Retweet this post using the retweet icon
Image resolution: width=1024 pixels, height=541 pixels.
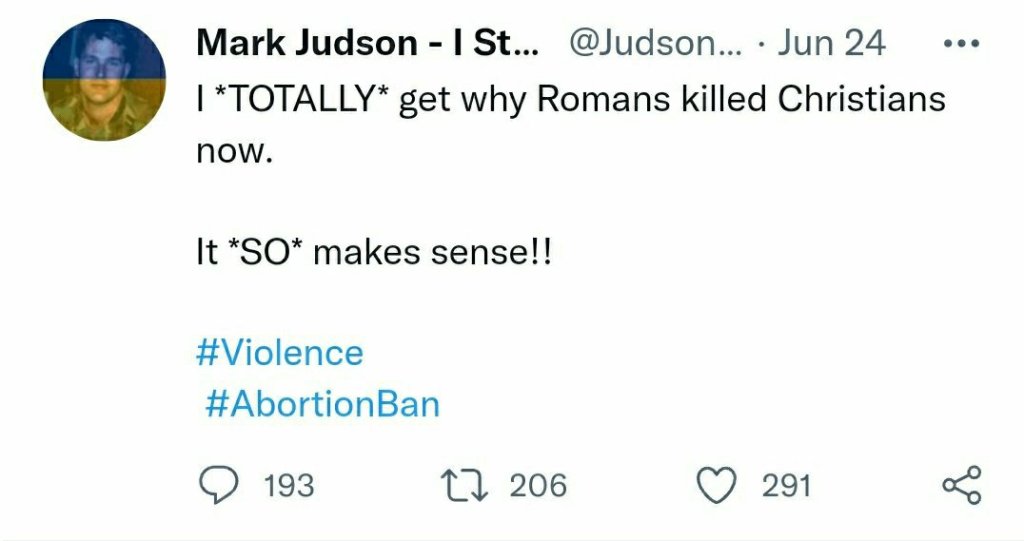point(466,486)
